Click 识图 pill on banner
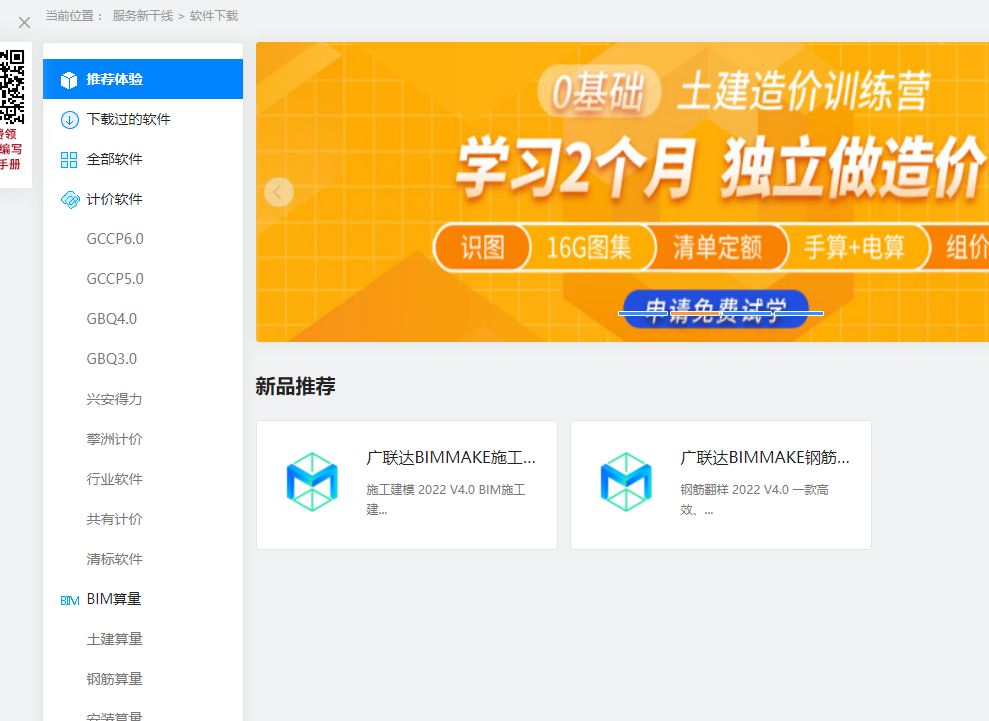The width and height of the screenshot is (989, 721). (482, 247)
